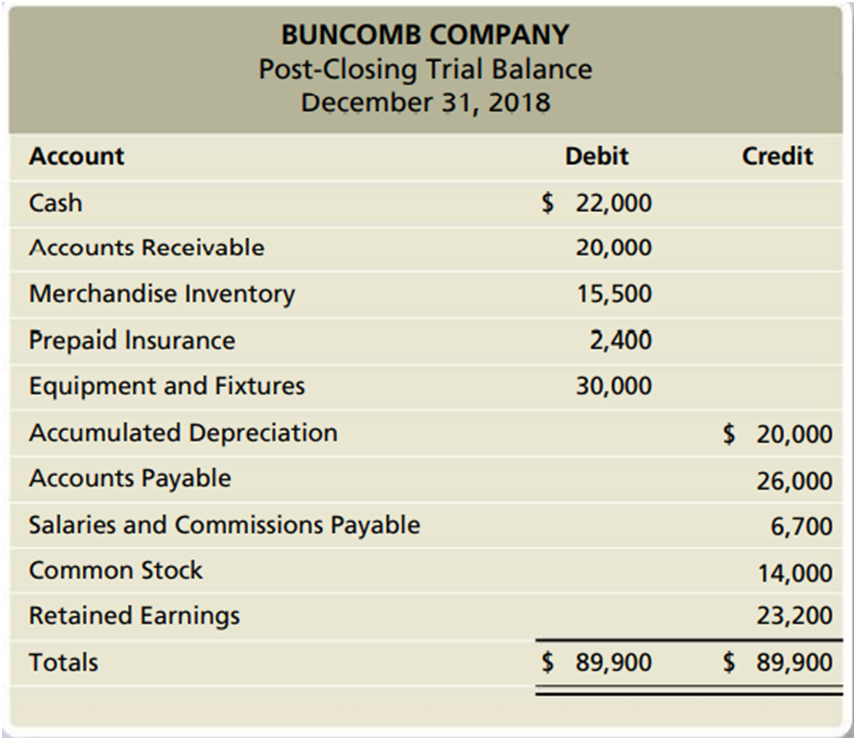Select the $89,900 debit total
This screenshot has height=740, width=856.
coord(597,662)
